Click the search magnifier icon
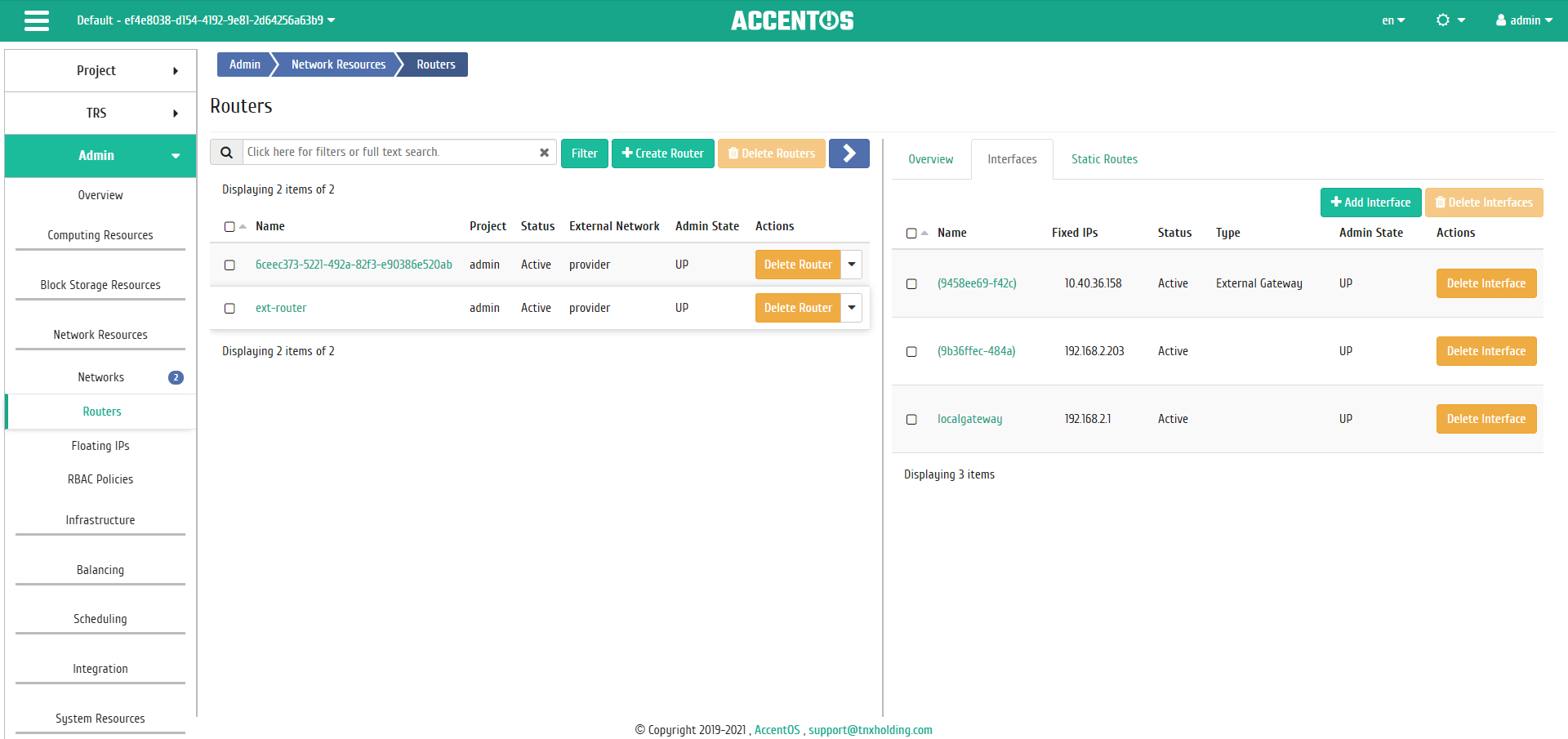 [227, 153]
